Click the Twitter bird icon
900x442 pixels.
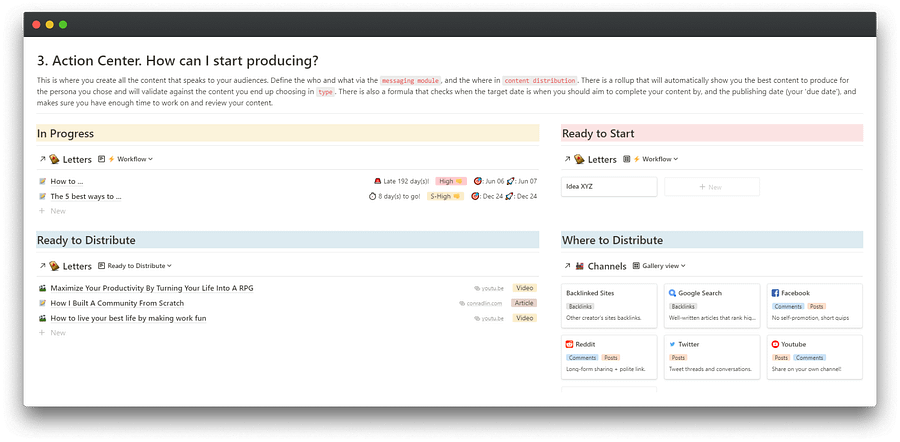click(x=672, y=344)
